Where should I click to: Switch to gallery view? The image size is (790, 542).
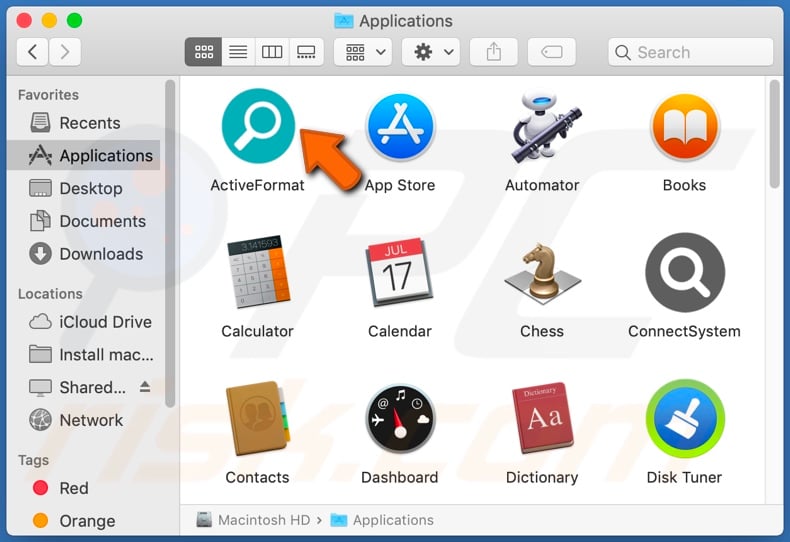tap(306, 52)
